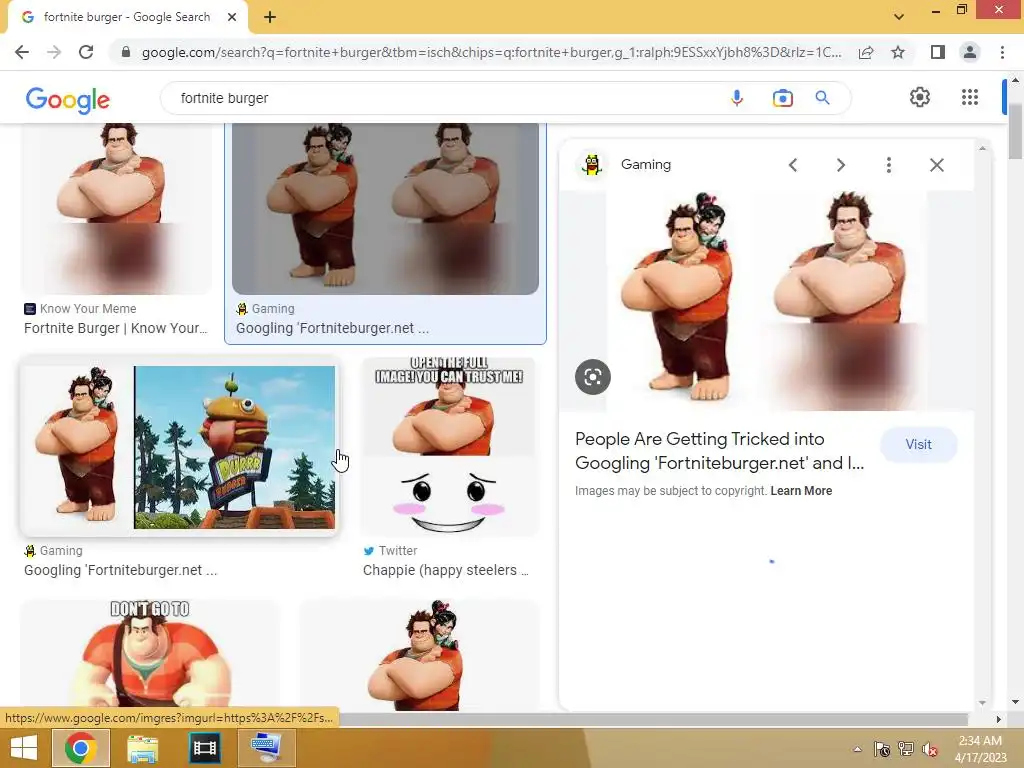Click the page vertical scrollbar thumb
Screen dimensions: 1024x768
1016,131
